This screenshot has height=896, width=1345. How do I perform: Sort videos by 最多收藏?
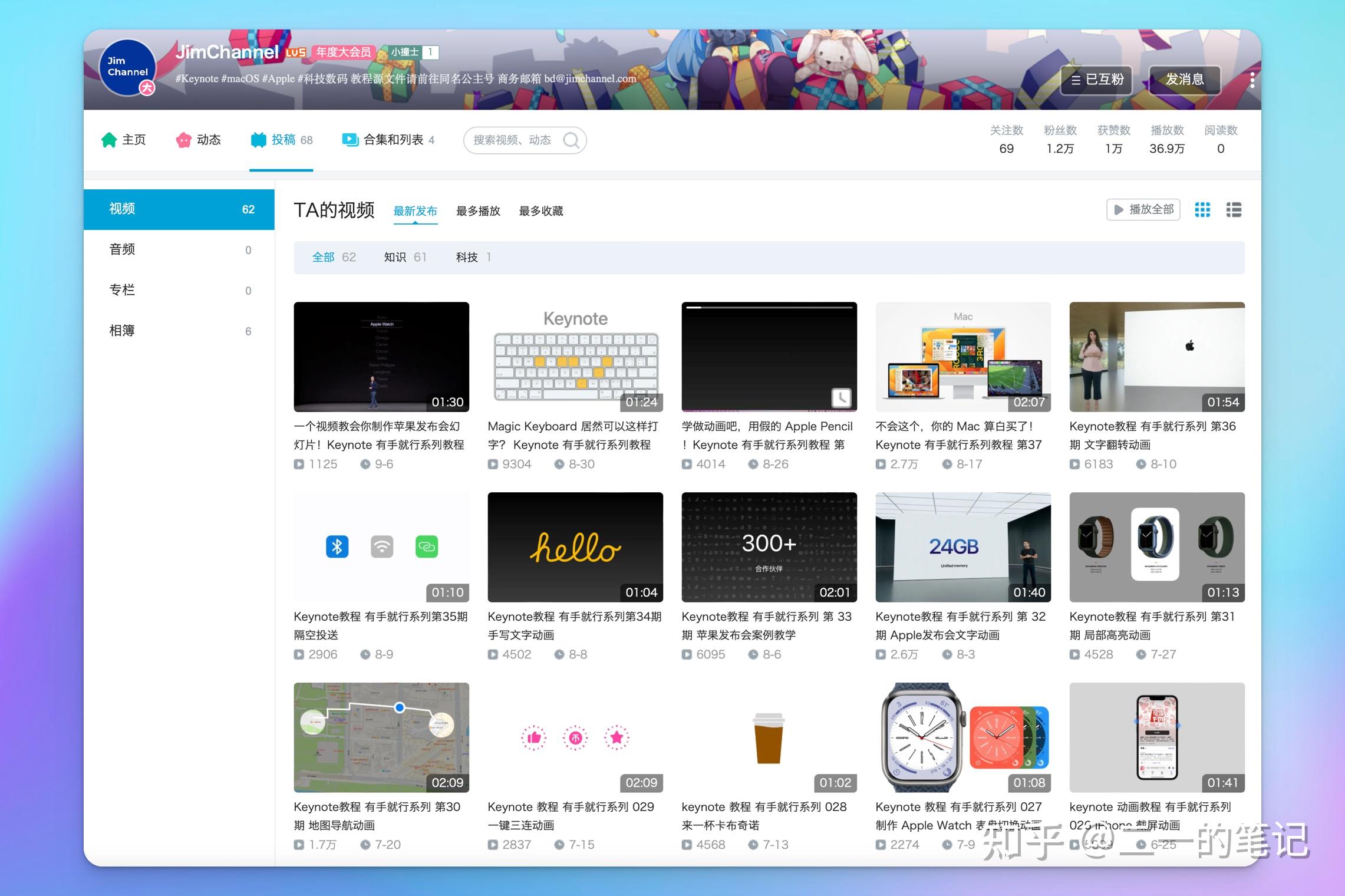pyautogui.click(x=541, y=211)
